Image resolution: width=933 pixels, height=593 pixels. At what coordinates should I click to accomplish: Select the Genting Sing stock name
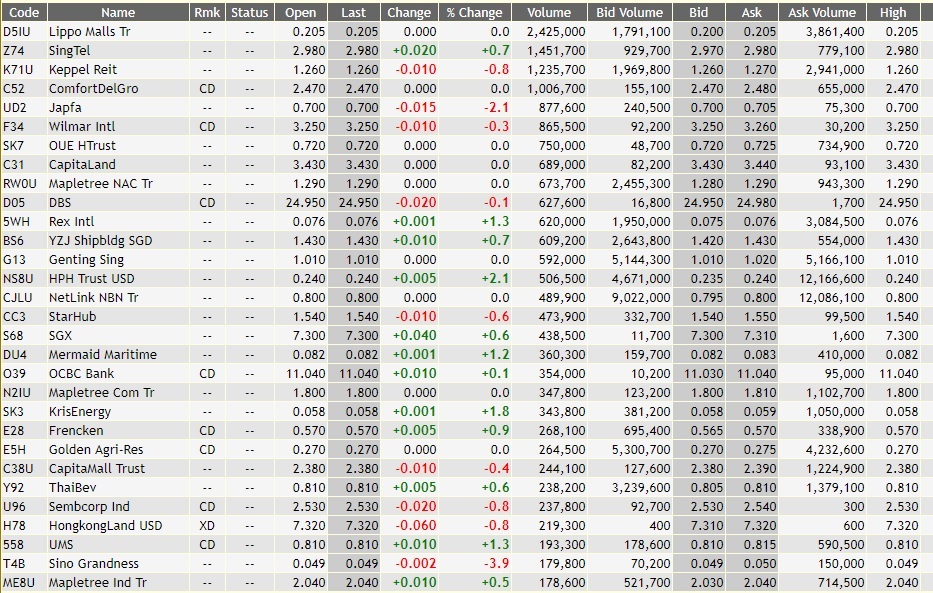[x=86, y=260]
